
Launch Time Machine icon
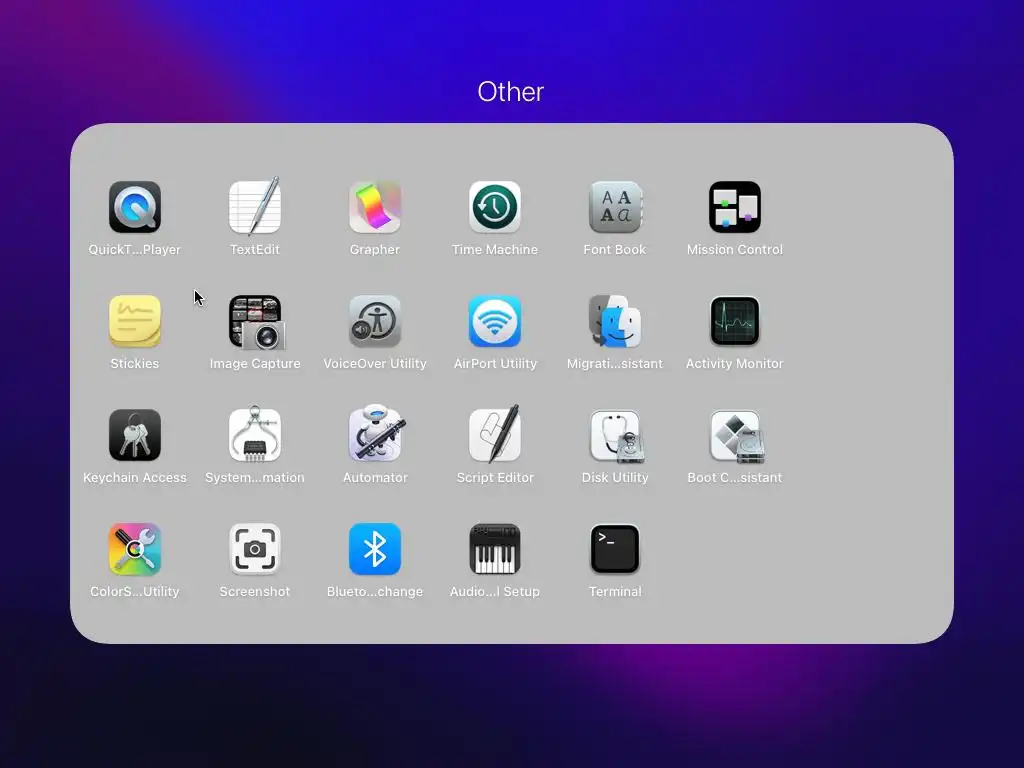coord(495,207)
